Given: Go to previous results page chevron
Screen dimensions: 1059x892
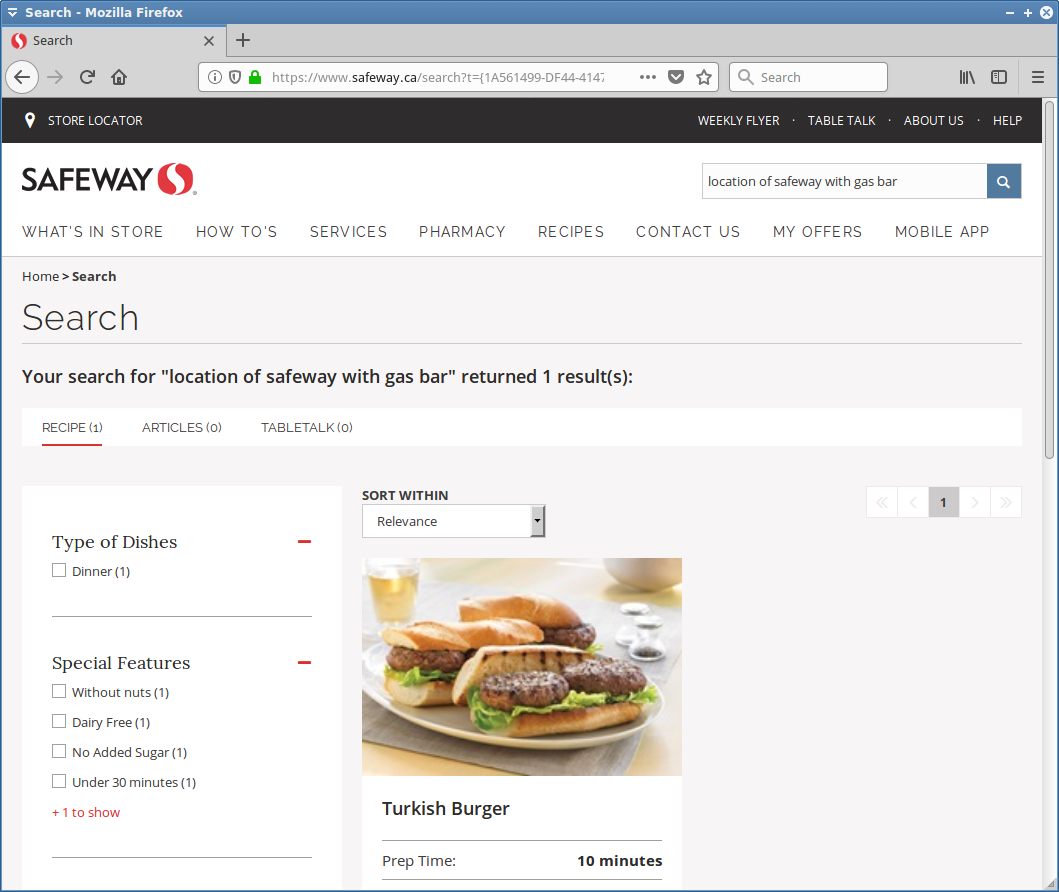Looking at the screenshot, I should point(913,502).
